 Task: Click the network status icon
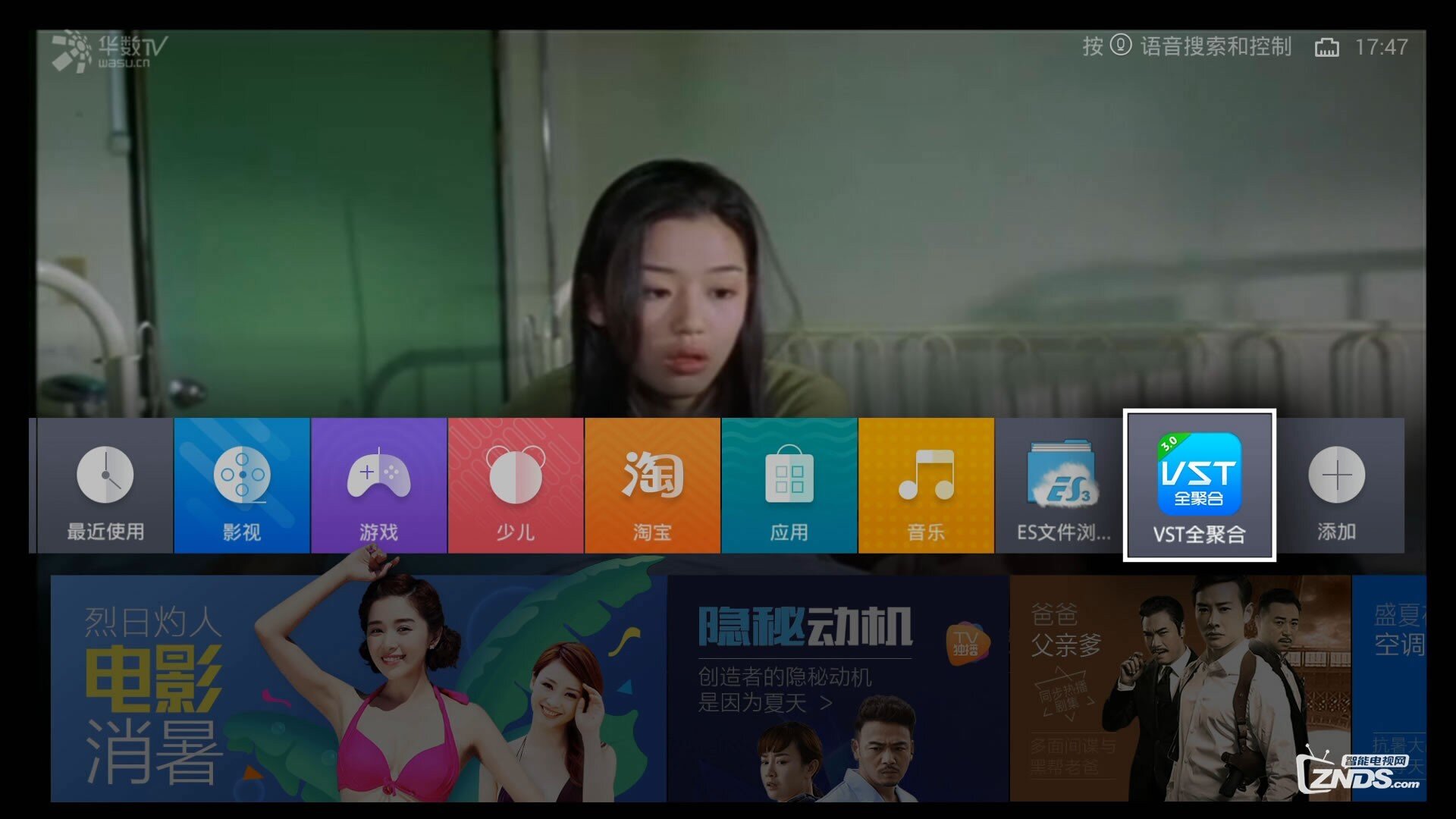[1326, 47]
